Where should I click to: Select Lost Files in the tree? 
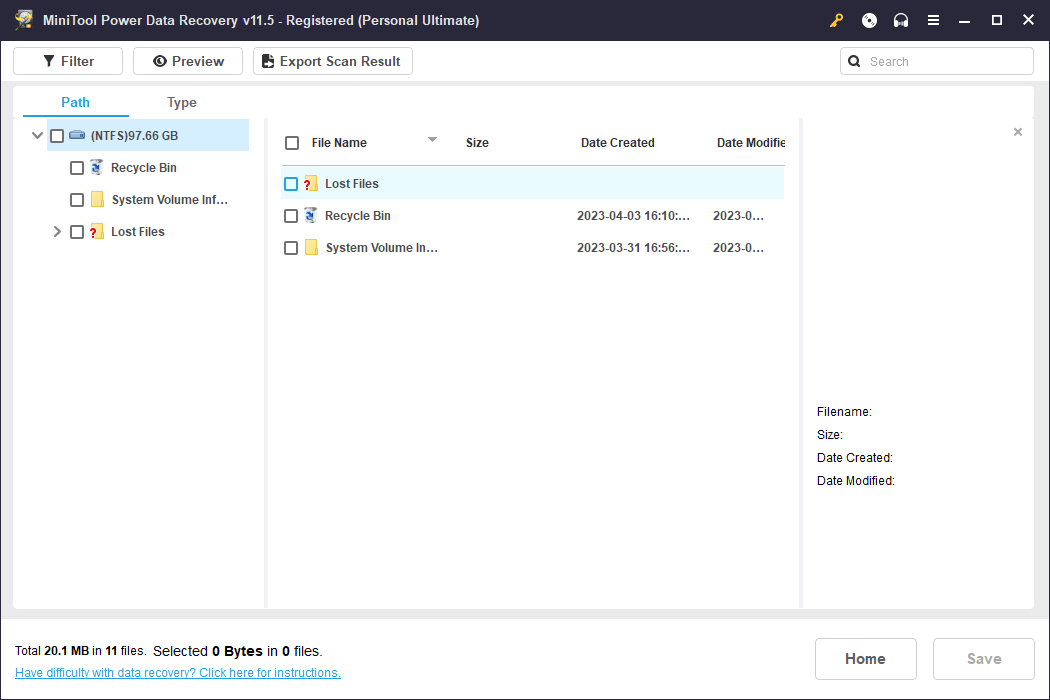point(138,232)
